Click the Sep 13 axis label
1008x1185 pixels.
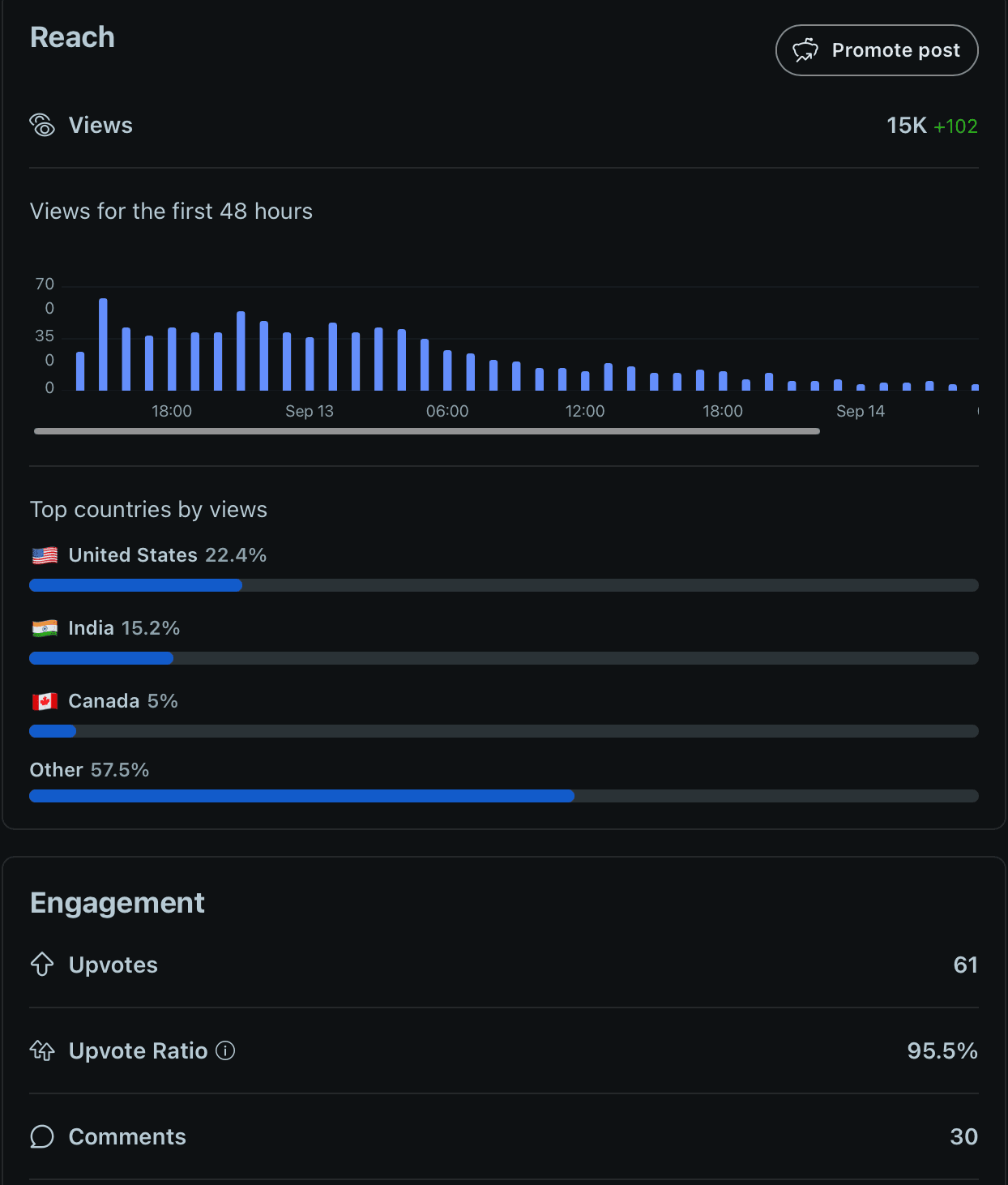click(x=310, y=411)
